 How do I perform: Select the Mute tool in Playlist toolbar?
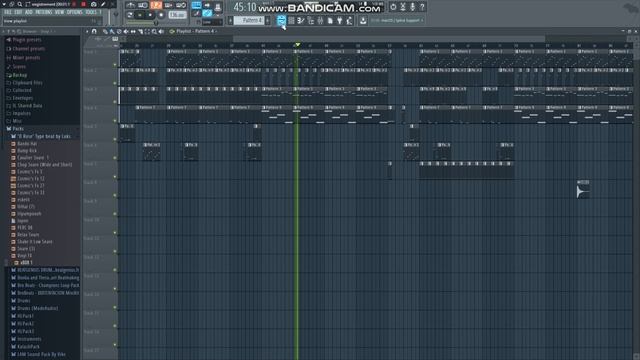(x=126, y=31)
